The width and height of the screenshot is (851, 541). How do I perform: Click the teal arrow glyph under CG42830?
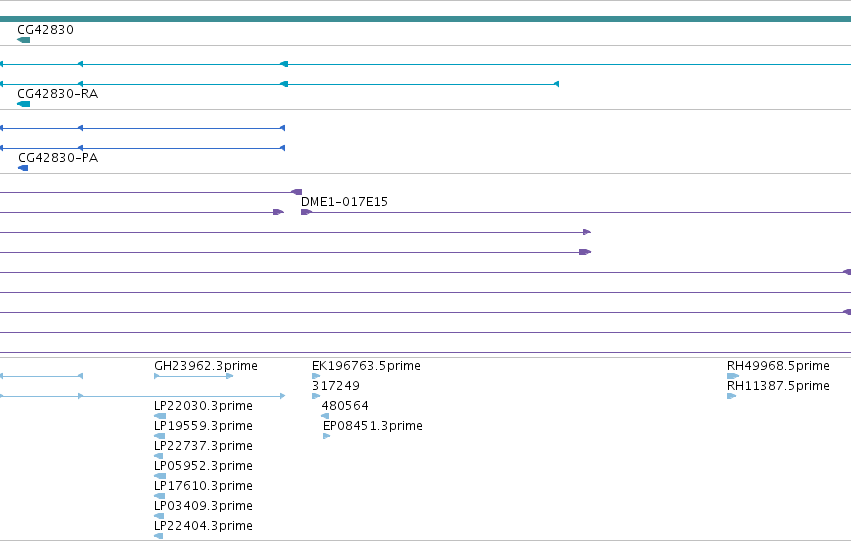(x=23, y=40)
